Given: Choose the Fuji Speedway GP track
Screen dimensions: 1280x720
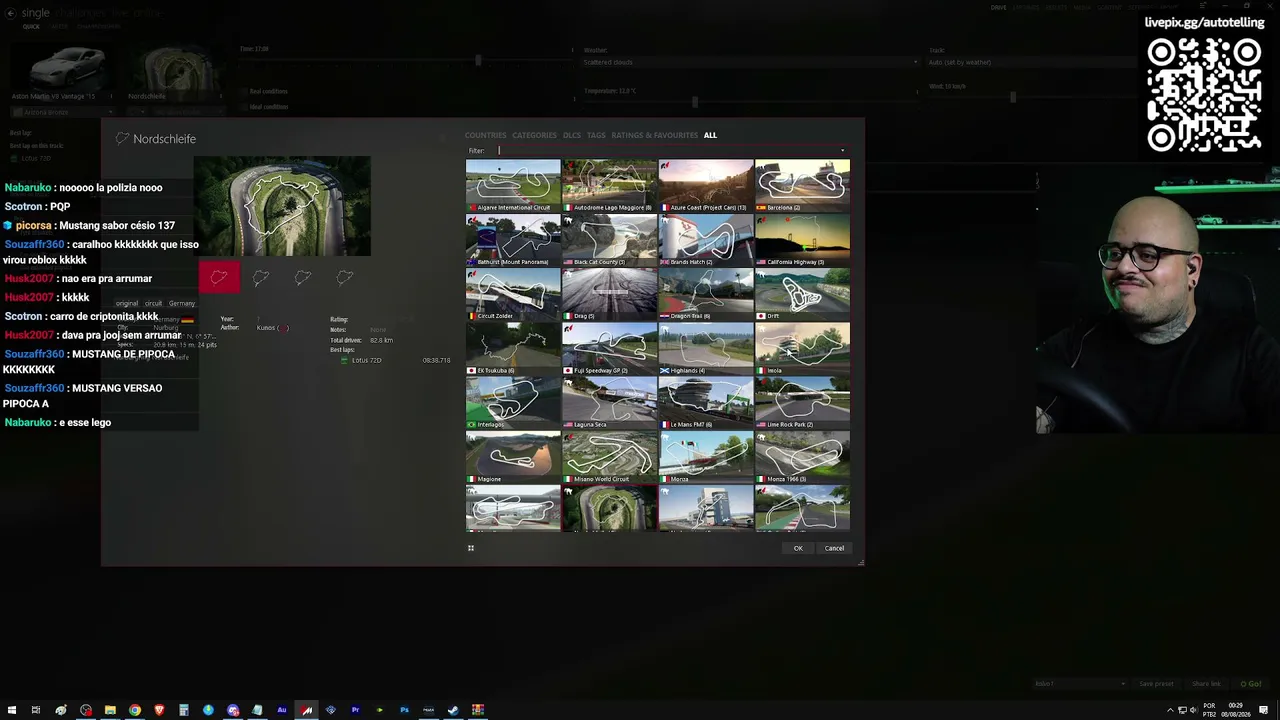Looking at the screenshot, I should pos(609,349).
